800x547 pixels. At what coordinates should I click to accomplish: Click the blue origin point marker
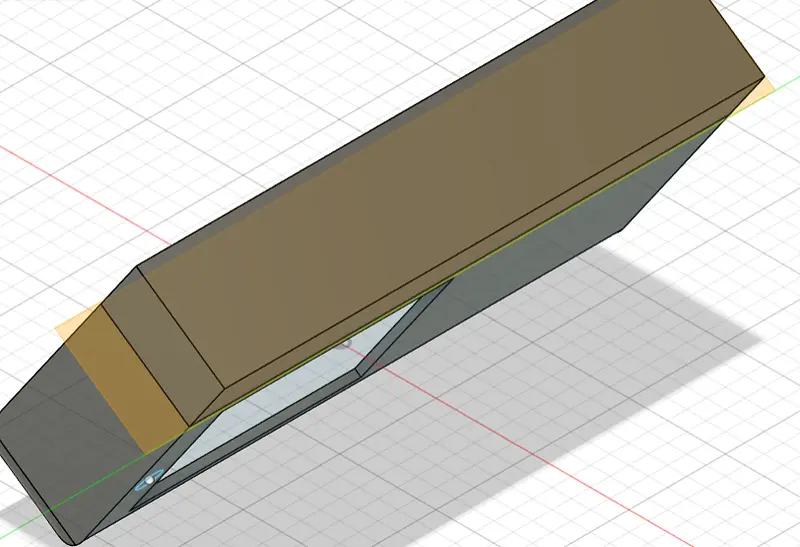point(147,482)
